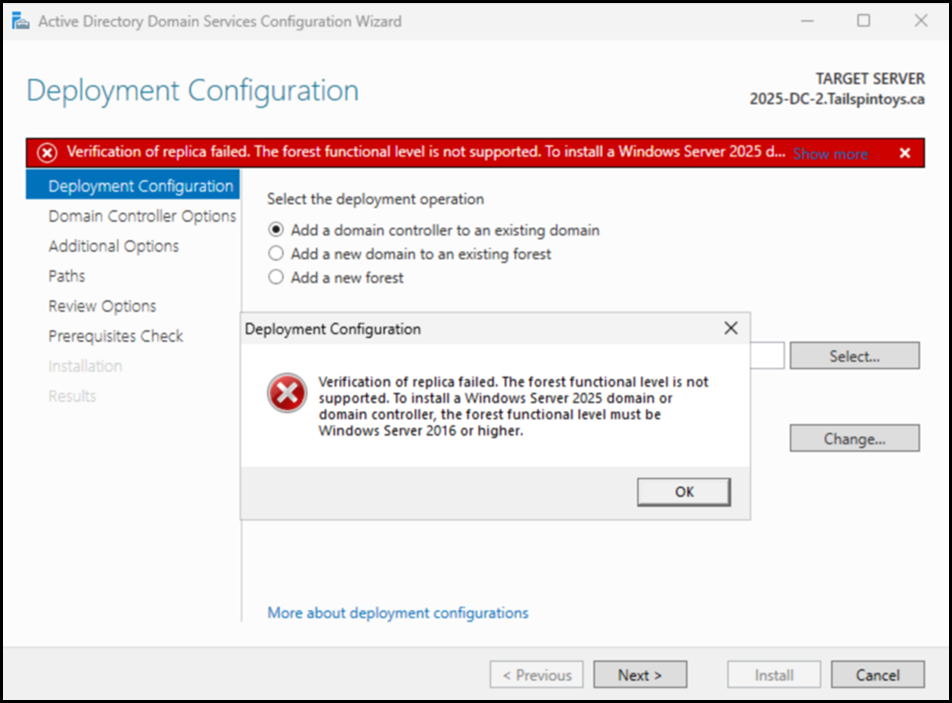Select Add a domain controller to existing domain
The width and height of the screenshot is (952, 703).
click(x=277, y=230)
